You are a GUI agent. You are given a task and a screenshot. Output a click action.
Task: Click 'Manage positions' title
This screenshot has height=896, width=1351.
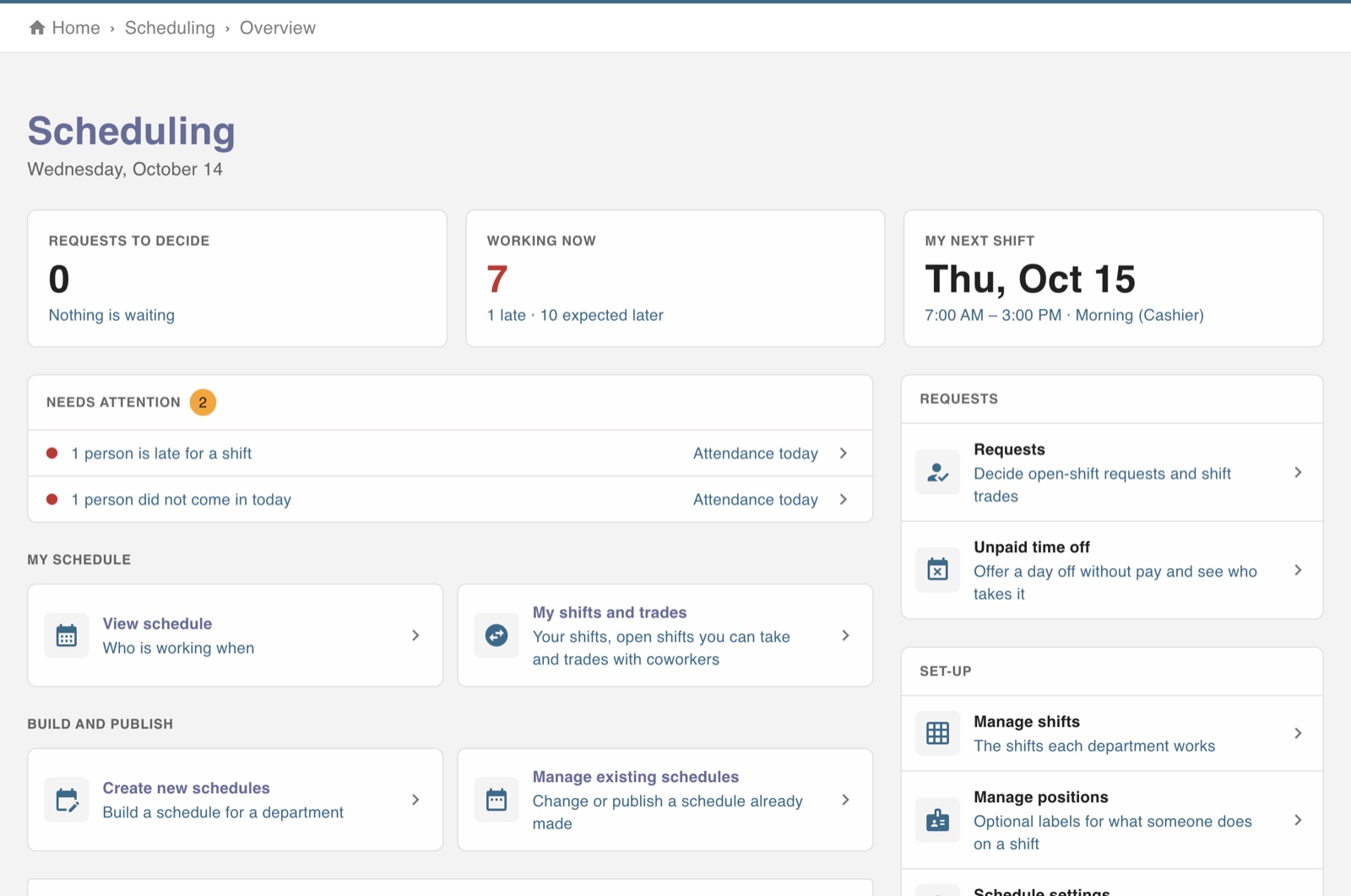1041,797
